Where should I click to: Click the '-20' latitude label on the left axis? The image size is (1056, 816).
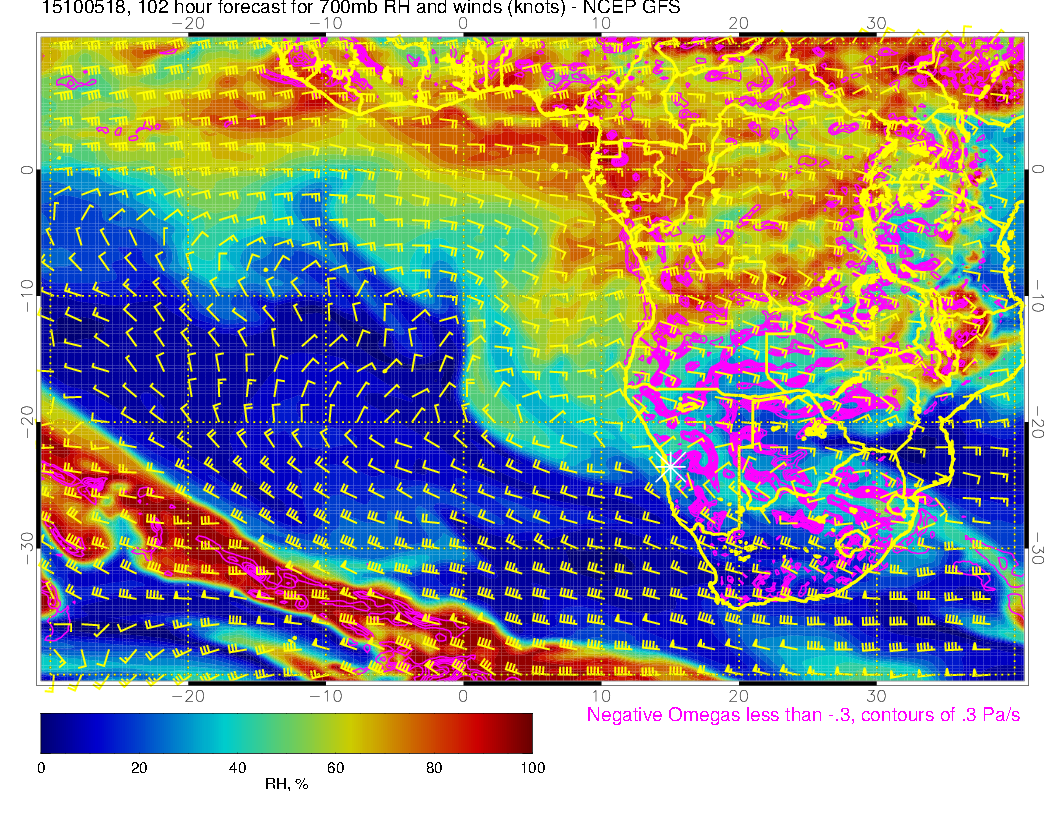[x=26, y=421]
